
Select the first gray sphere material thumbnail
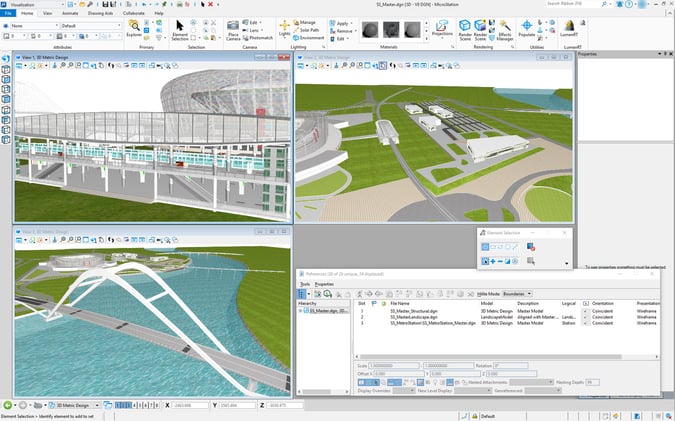tap(370, 30)
